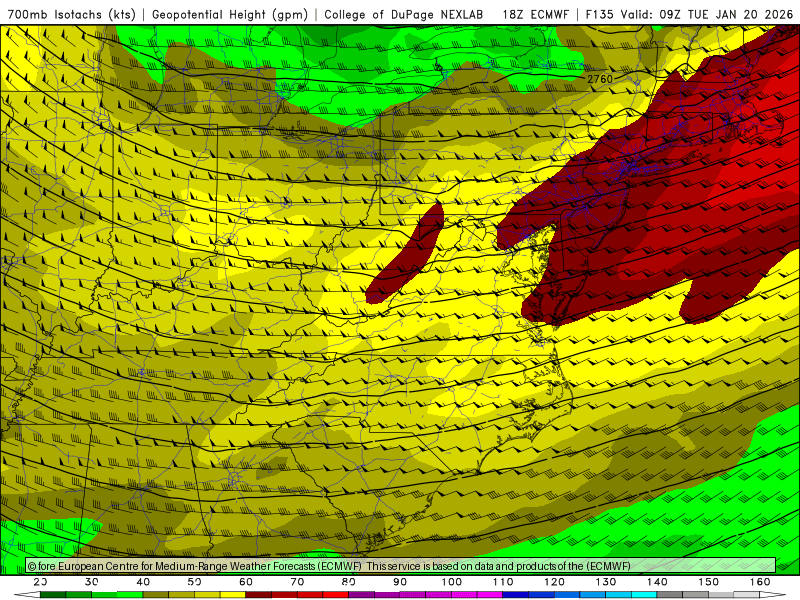Click the "160" color scale label

pos(760,582)
